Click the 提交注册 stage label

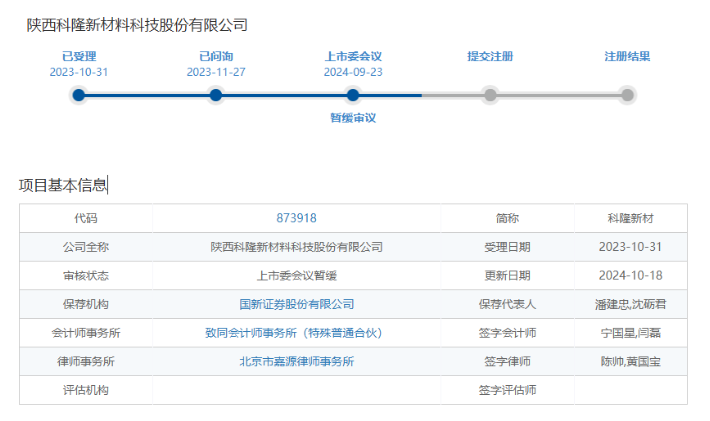click(490, 57)
